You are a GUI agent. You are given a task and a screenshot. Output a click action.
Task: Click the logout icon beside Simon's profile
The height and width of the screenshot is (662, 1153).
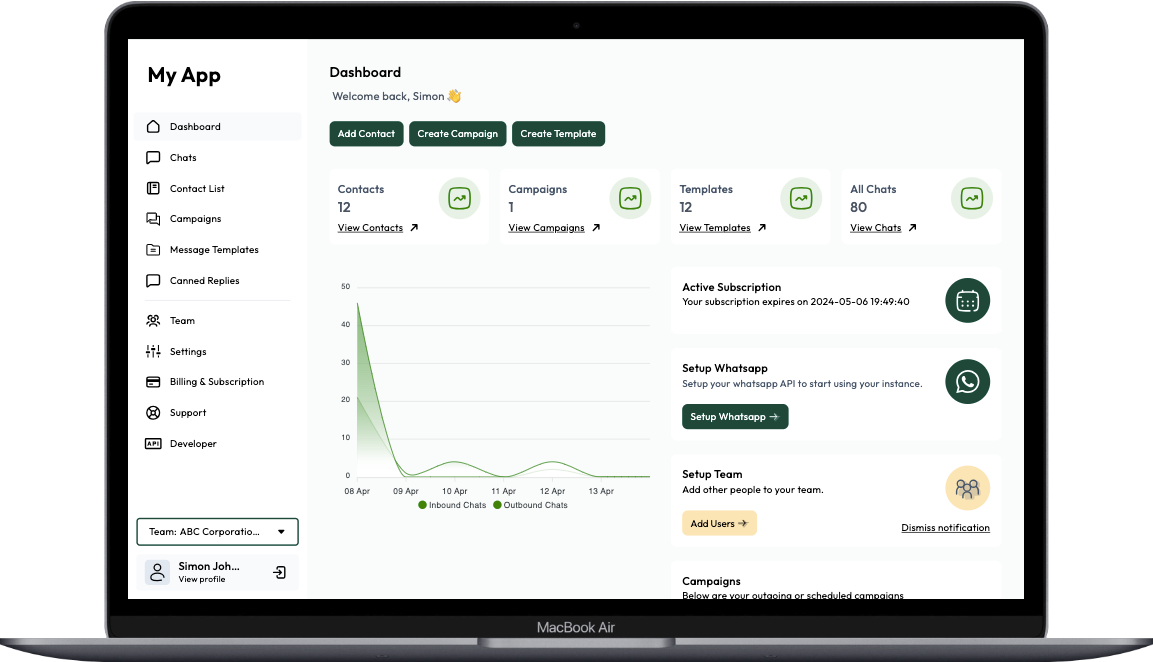280,572
